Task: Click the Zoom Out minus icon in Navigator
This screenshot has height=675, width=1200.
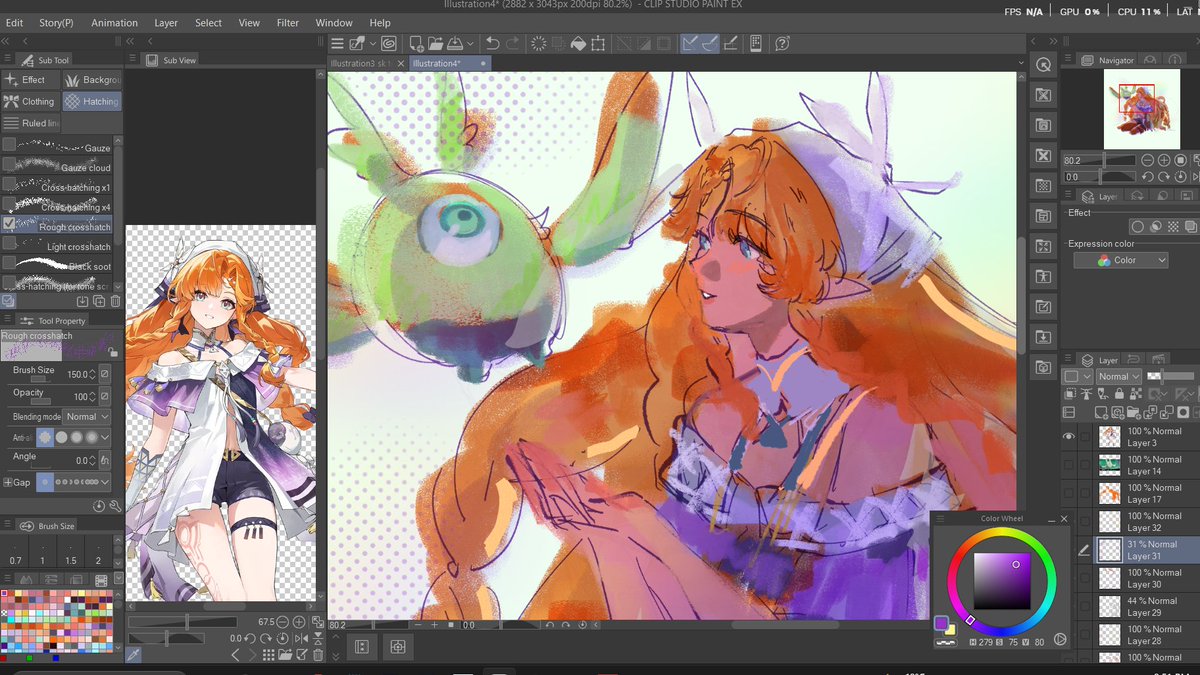Action: click(1147, 160)
